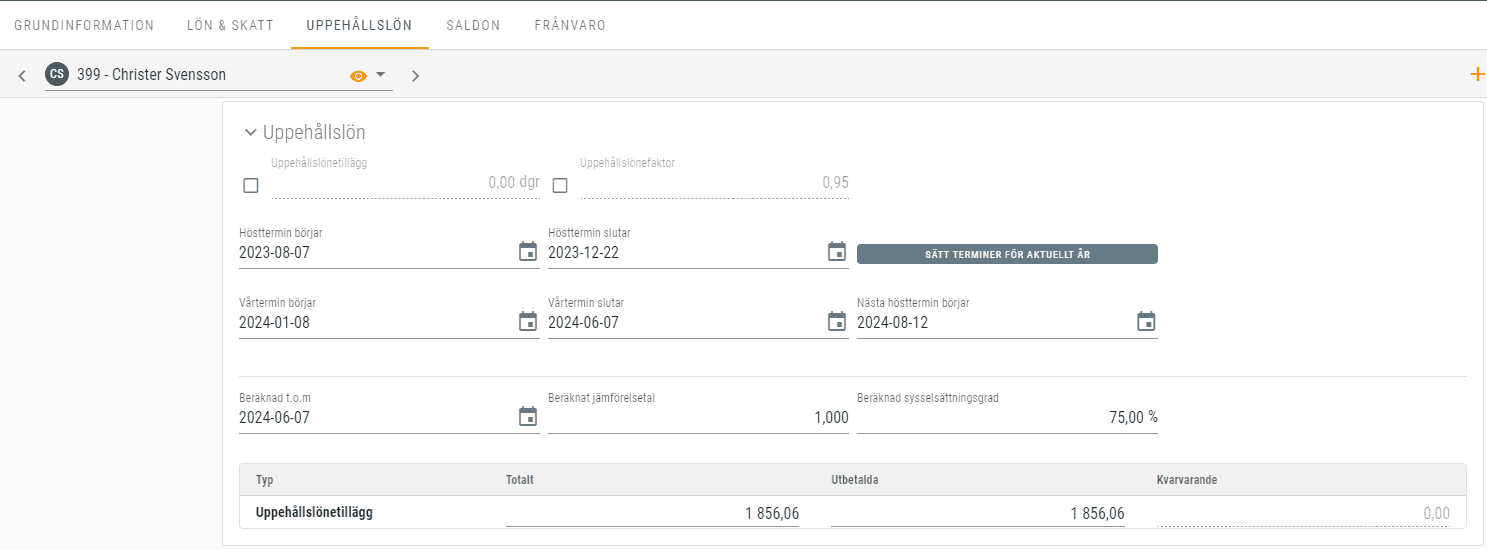Go to next employee with right arrow
Screen dimensions: 1487x550
tap(415, 76)
